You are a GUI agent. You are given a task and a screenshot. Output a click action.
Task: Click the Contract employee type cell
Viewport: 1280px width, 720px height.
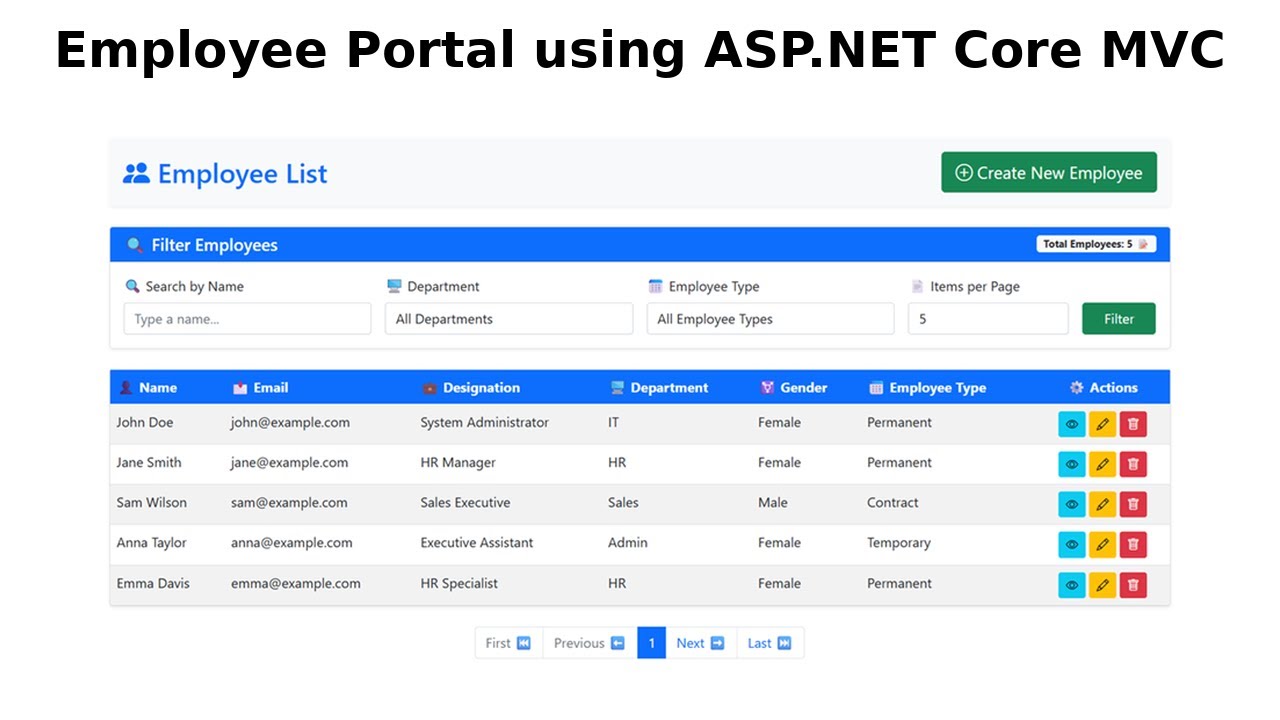pos(892,503)
